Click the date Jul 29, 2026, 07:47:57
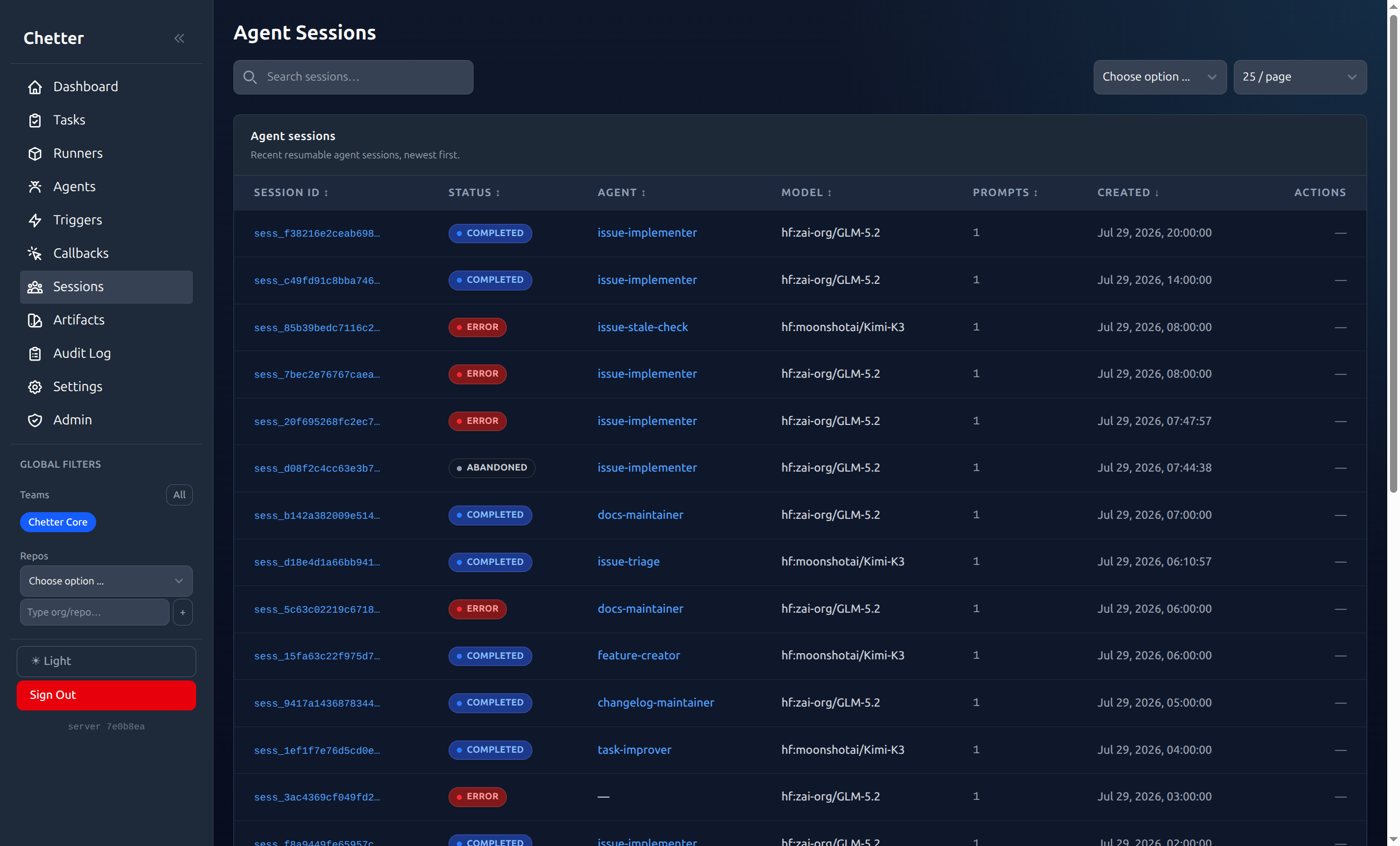1400x846 pixels. [x=1154, y=421]
